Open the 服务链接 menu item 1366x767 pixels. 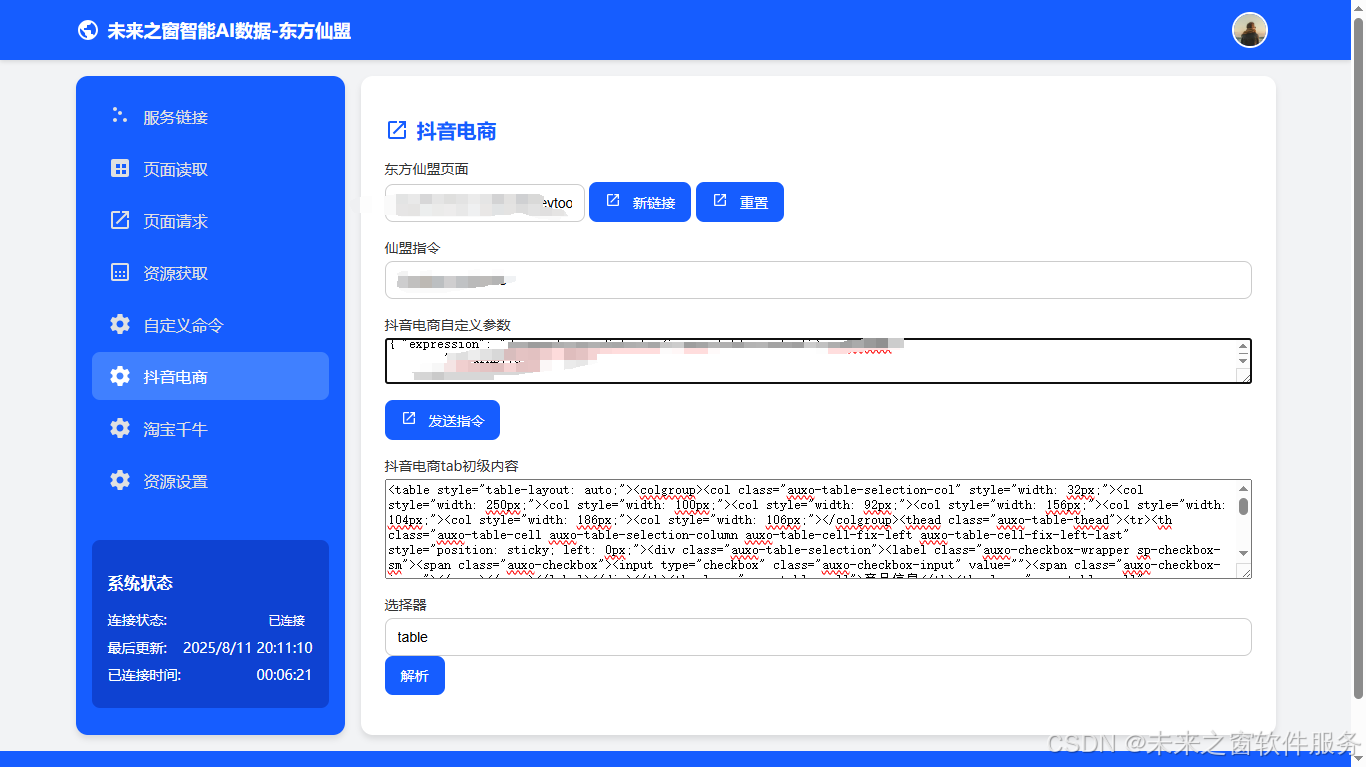210,117
